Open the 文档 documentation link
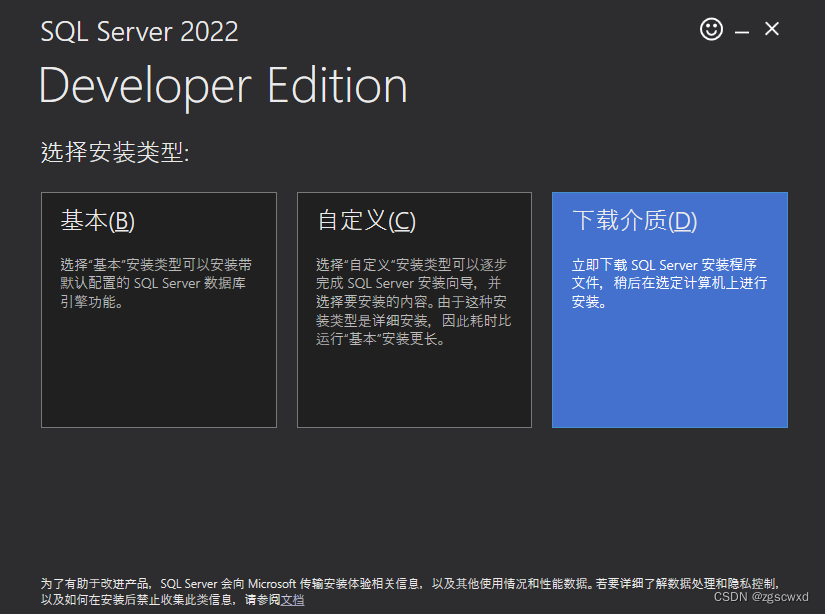This screenshot has height=614, width=825. point(293,600)
